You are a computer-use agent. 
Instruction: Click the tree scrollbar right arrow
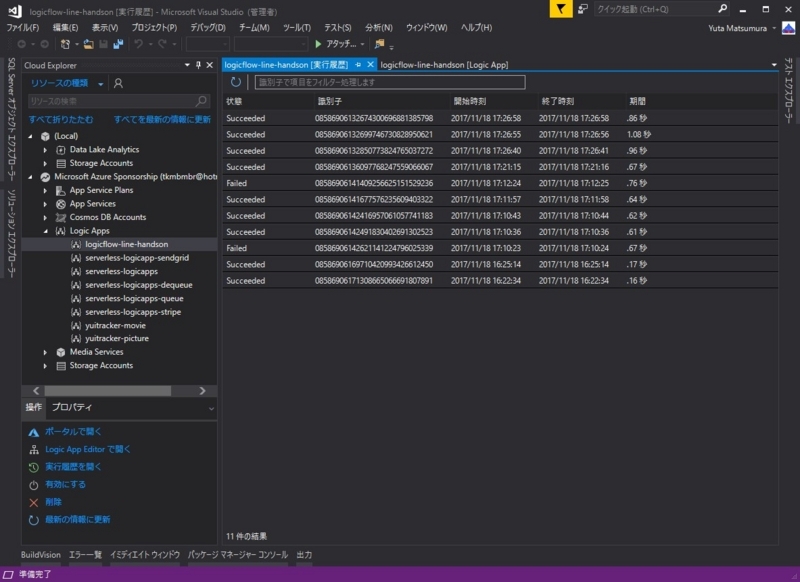click(x=203, y=391)
